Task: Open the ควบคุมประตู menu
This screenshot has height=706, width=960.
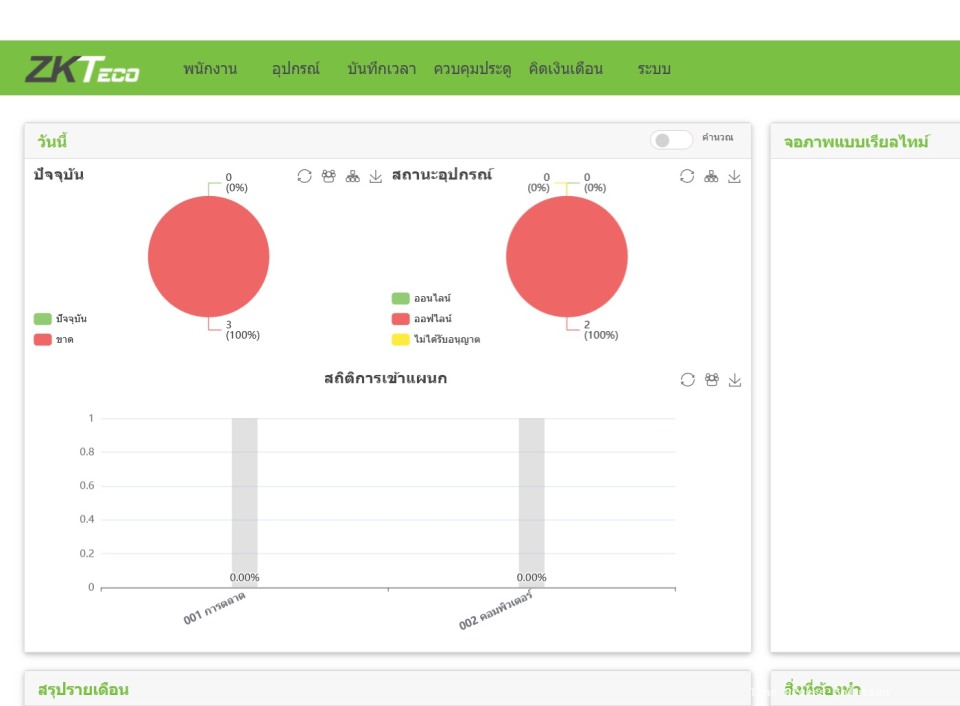Action: click(472, 69)
